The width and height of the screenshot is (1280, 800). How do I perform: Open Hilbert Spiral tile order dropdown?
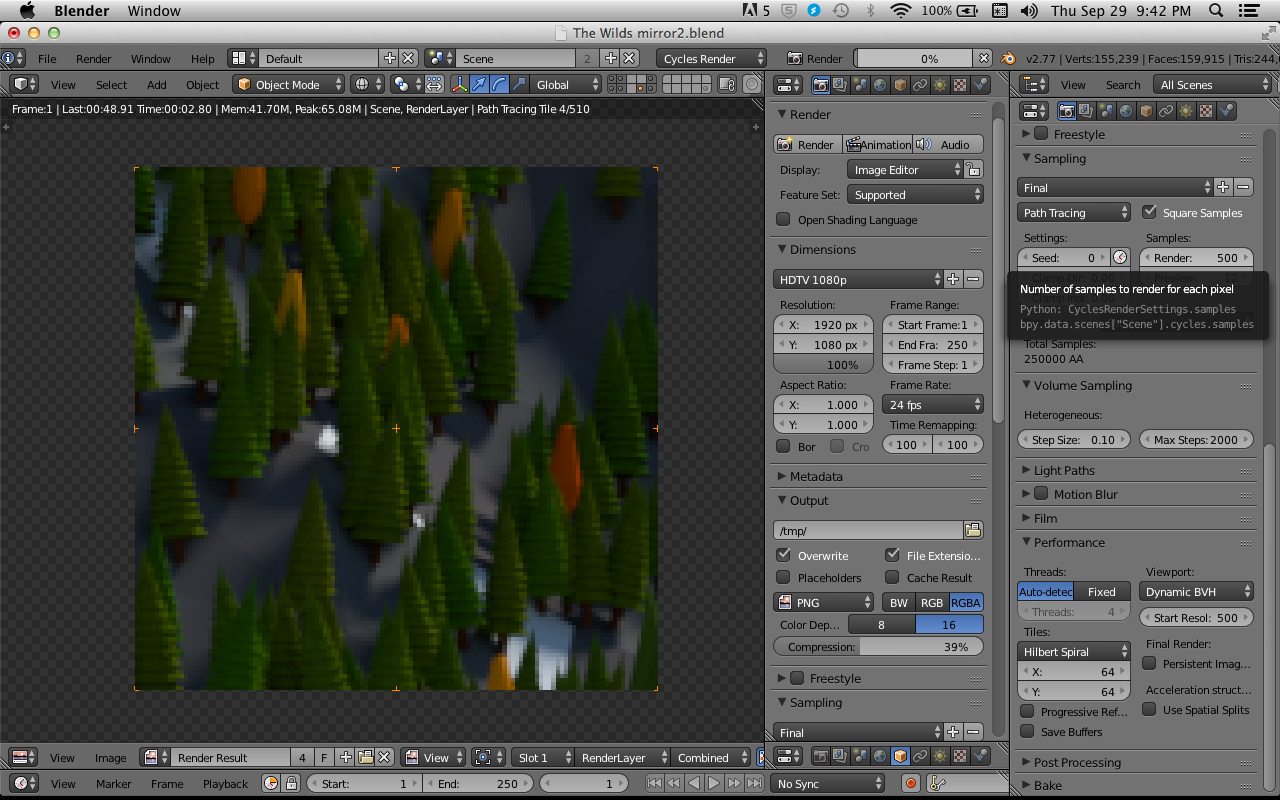1074,651
